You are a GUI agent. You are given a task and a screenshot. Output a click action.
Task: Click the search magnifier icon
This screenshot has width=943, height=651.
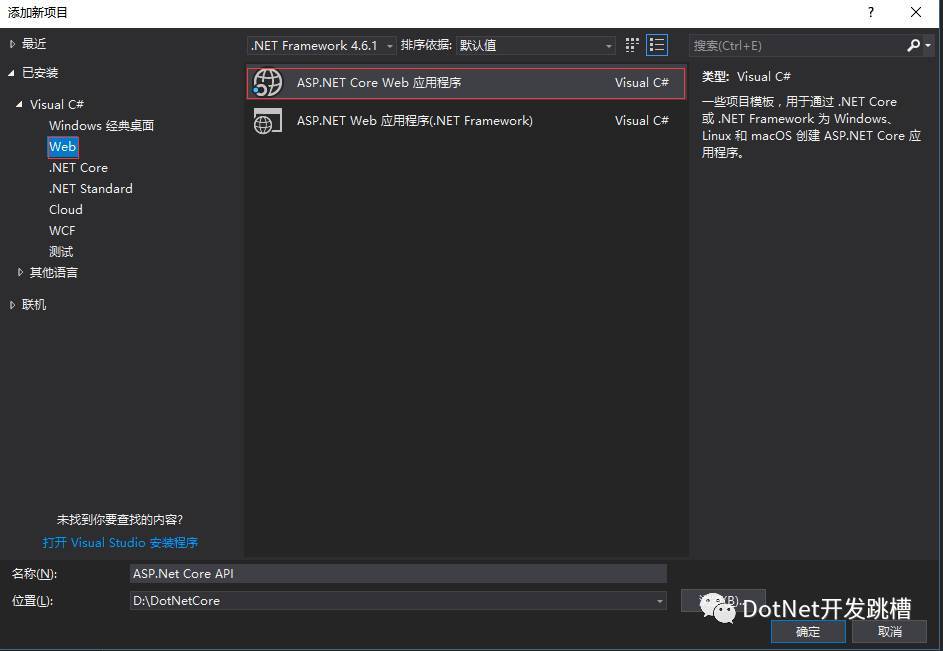click(914, 45)
